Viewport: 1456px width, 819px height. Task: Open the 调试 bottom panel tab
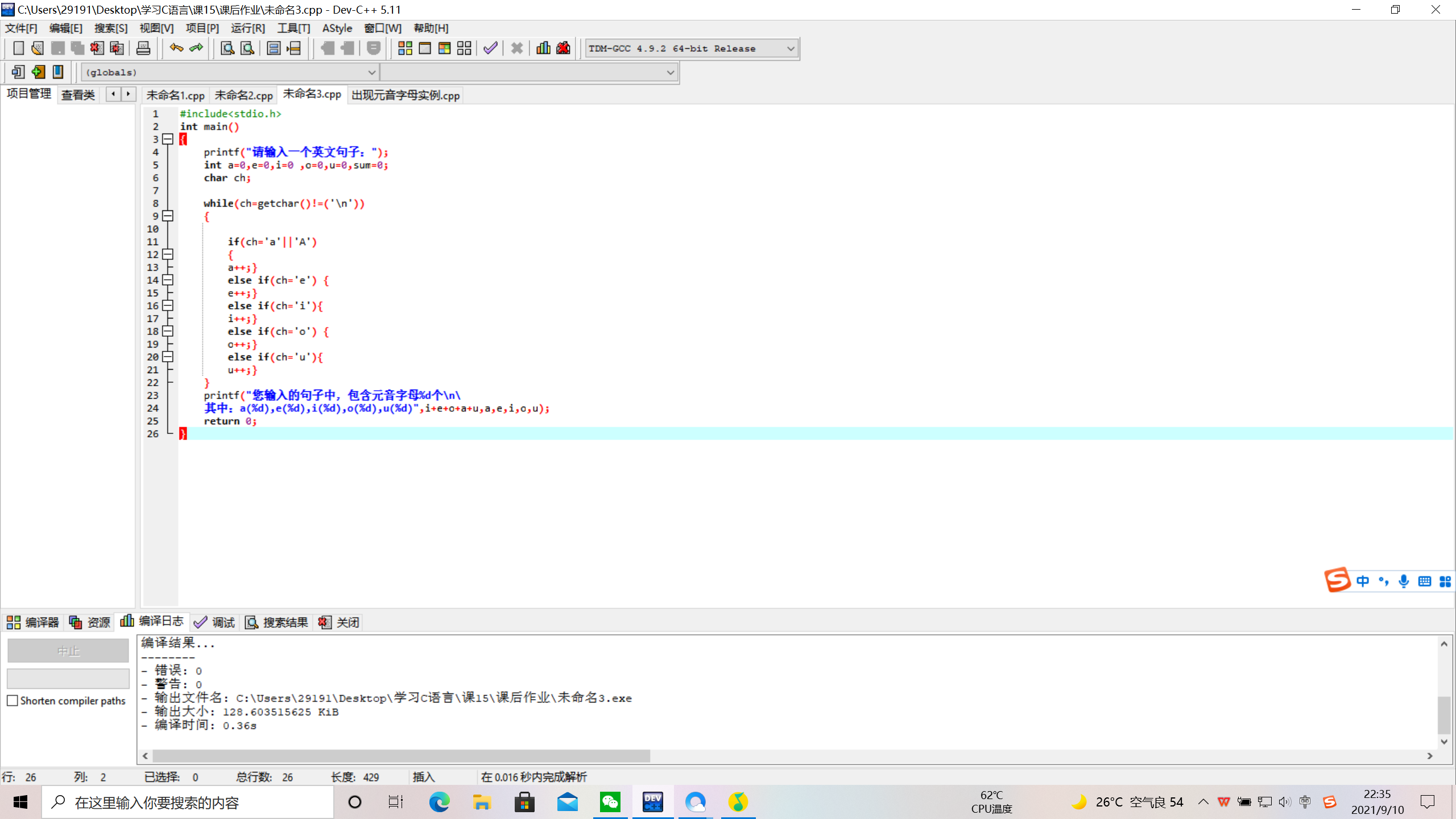pyautogui.click(x=214, y=622)
